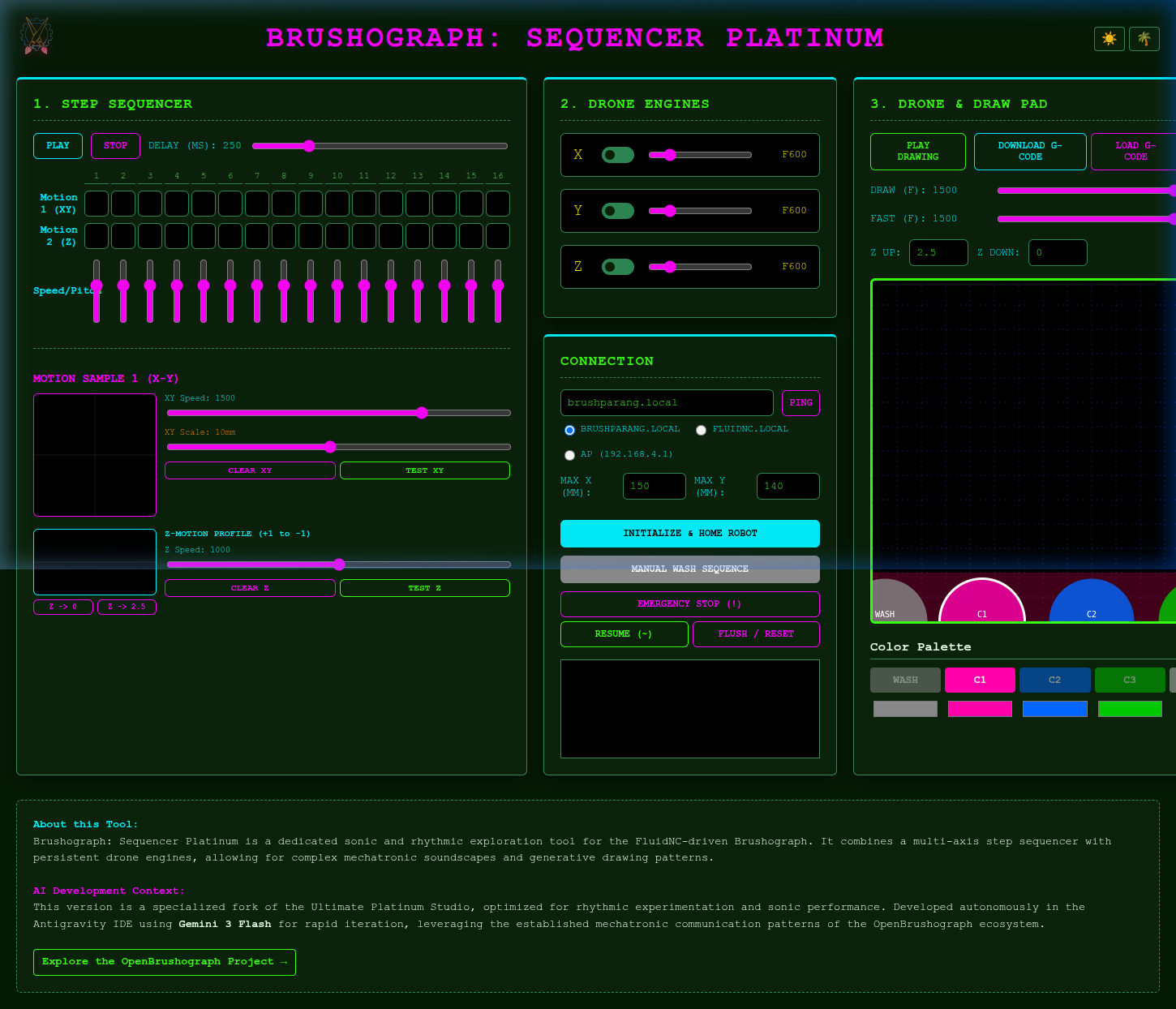Adjust the Y drone feed slider
This screenshot has height=1009, width=1176.
pyautogui.click(x=700, y=211)
